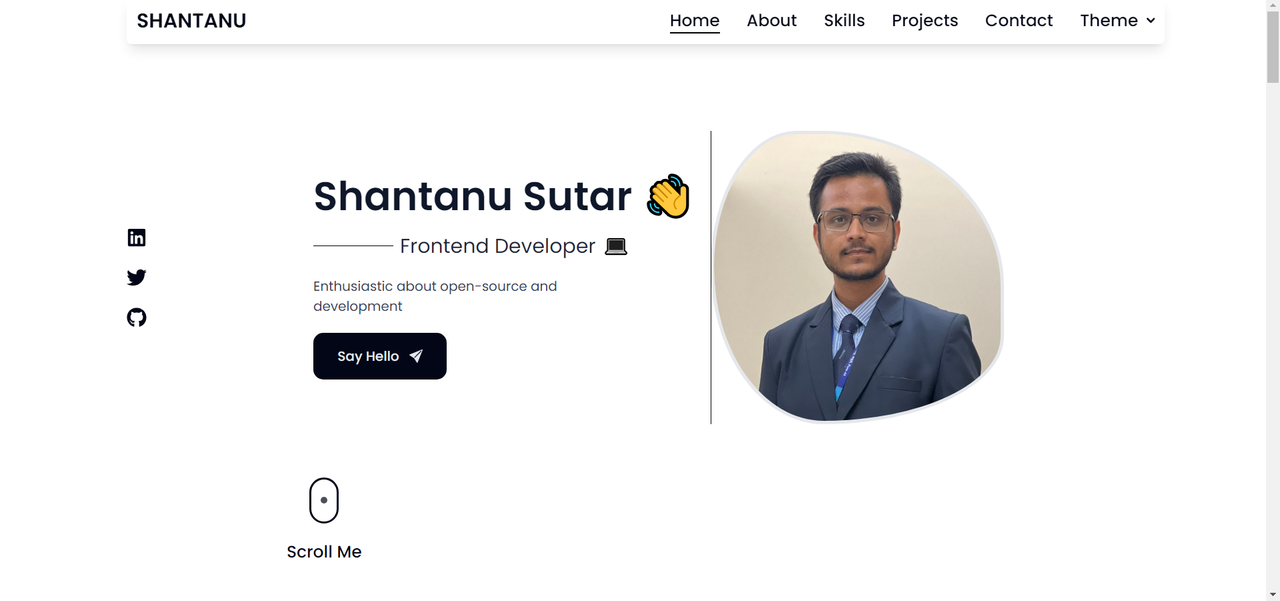1280x601 pixels.
Task: Click the SHANTANU logo text
Action: click(192, 20)
